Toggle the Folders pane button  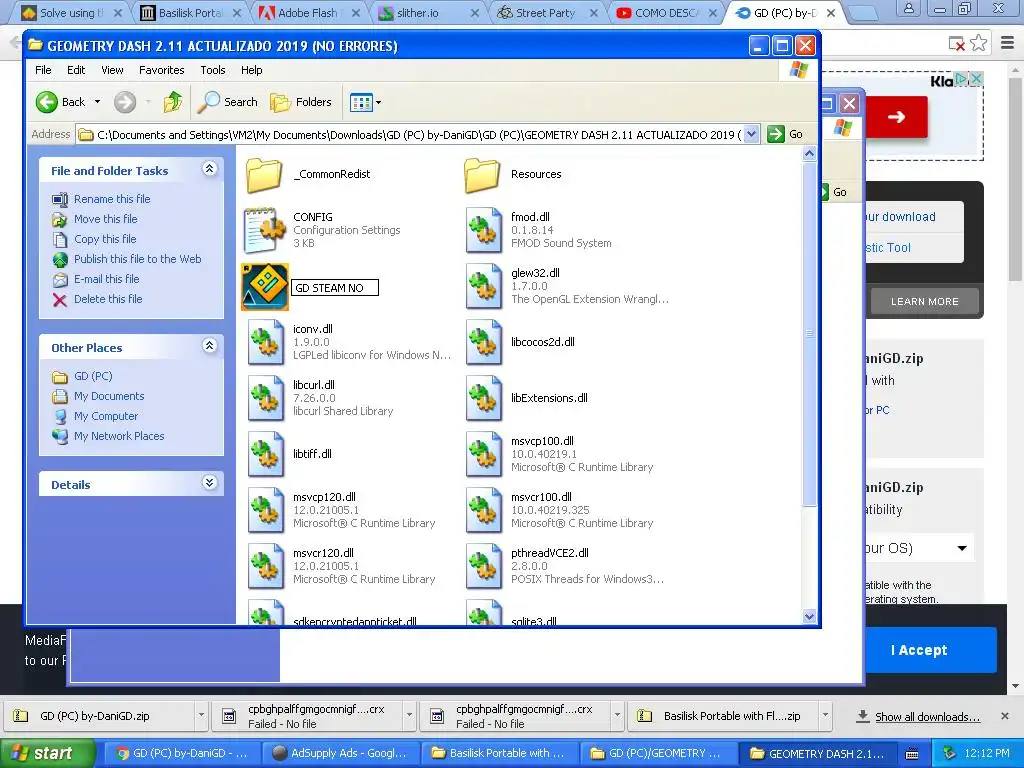click(301, 102)
